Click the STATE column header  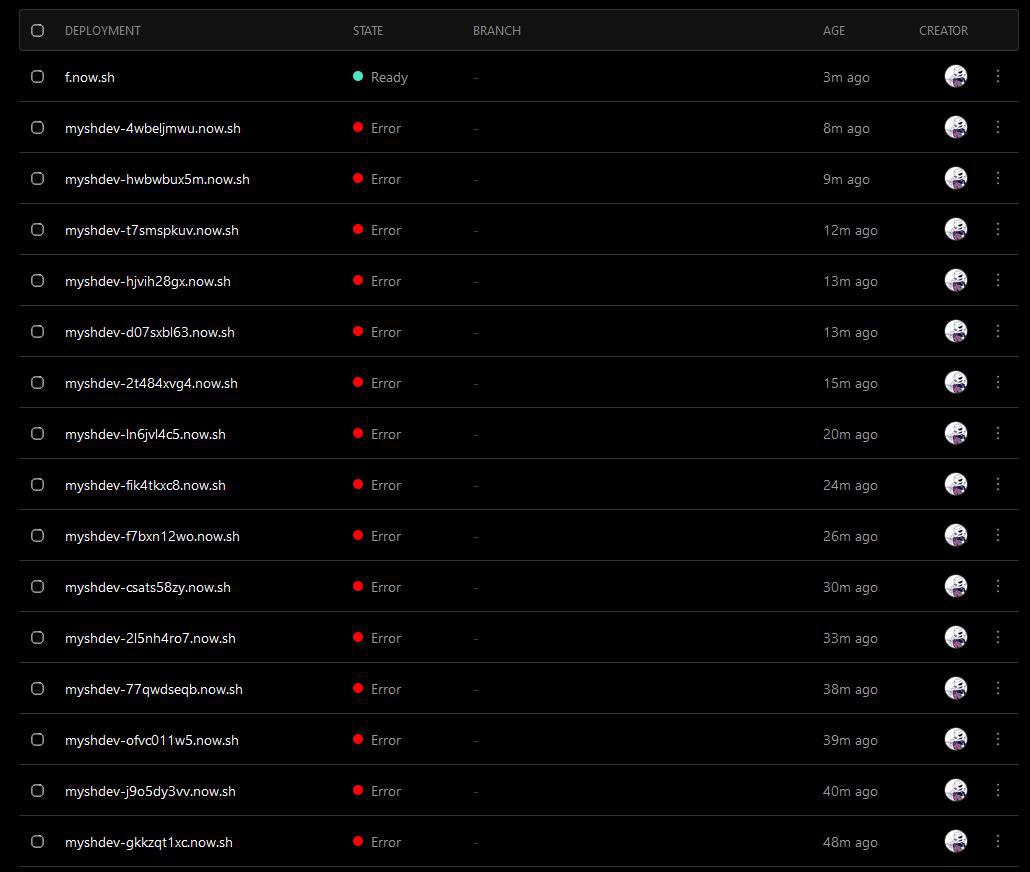coord(368,30)
